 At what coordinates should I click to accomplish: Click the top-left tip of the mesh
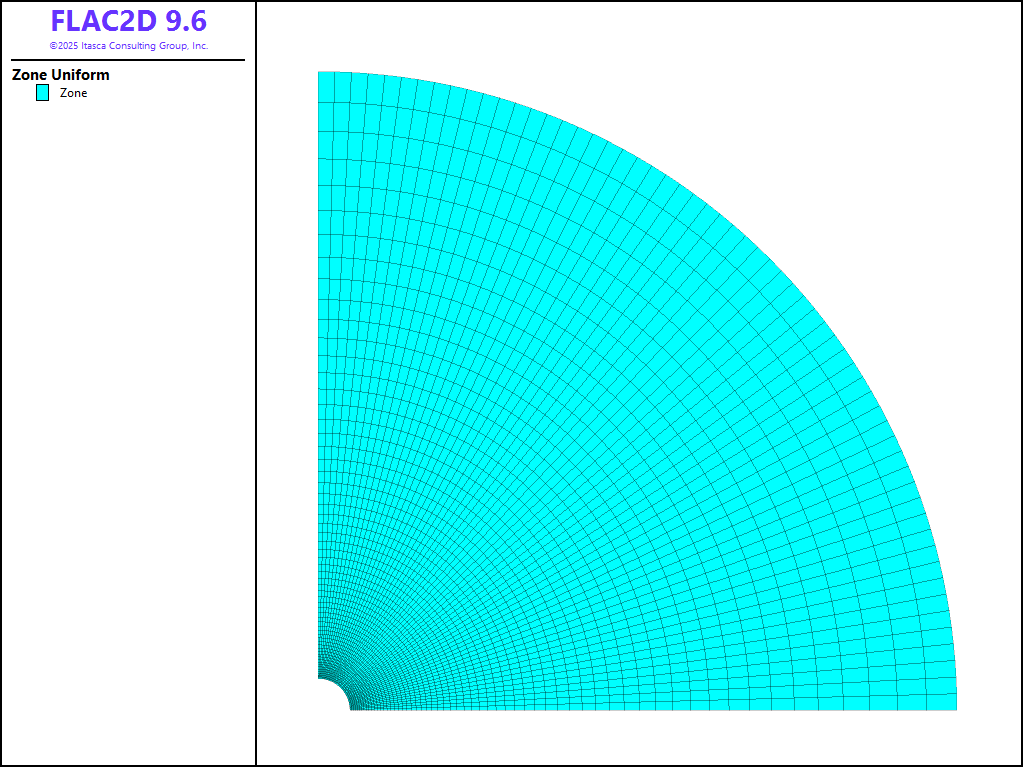coord(320,74)
